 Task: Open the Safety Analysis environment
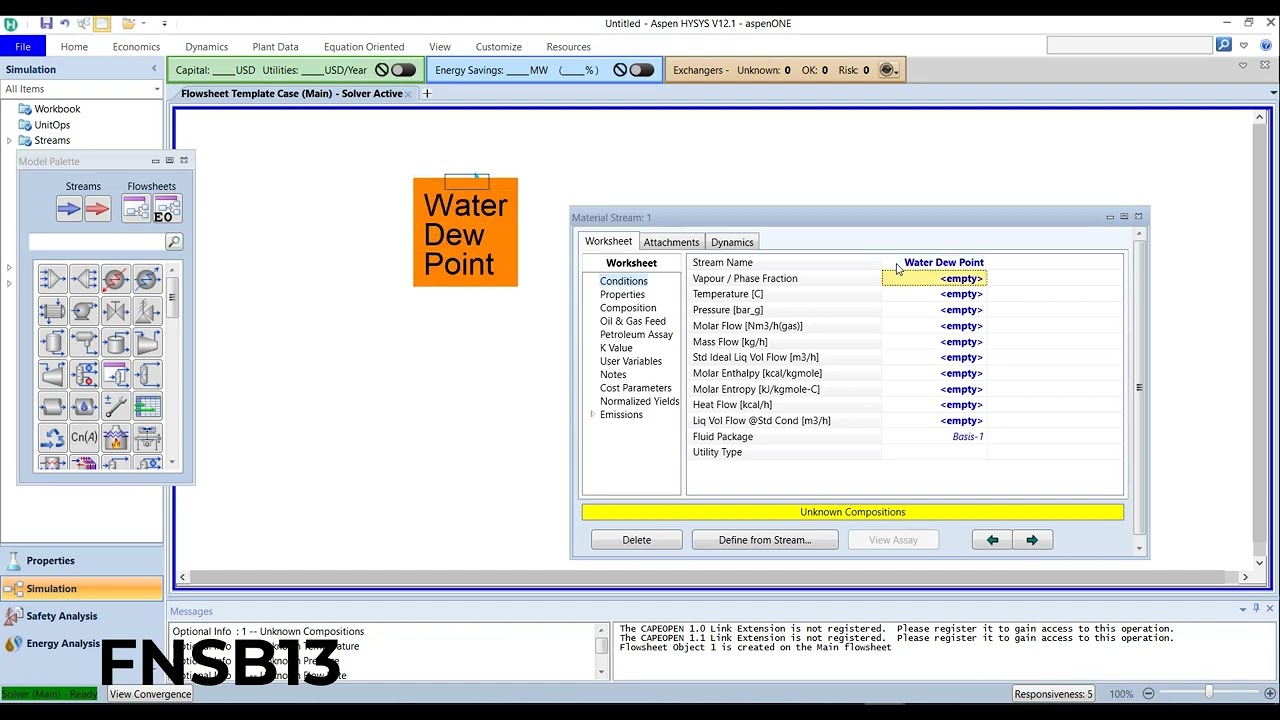coord(82,616)
